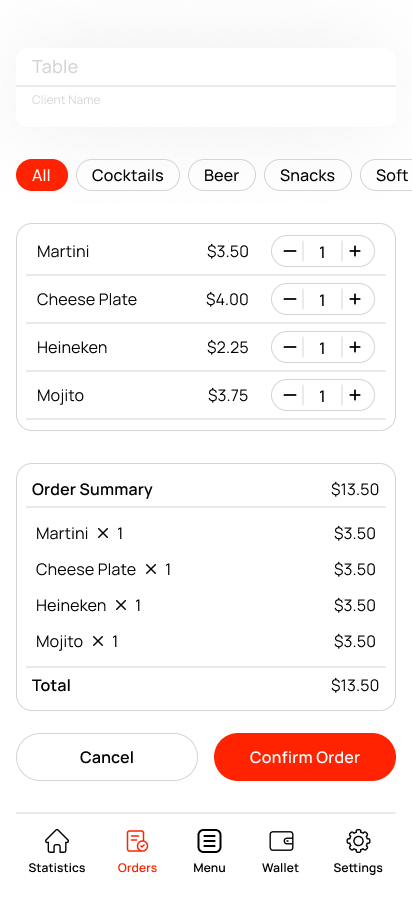Increase Martini quantity with plus
The height and width of the screenshot is (917, 412).
click(355, 251)
